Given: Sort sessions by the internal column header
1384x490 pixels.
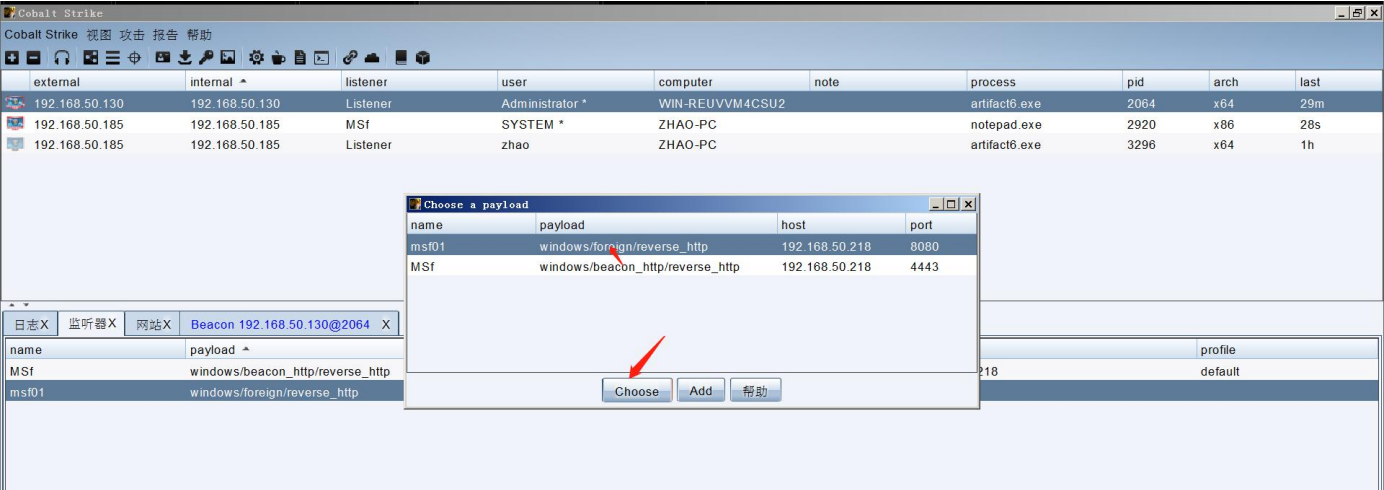Looking at the screenshot, I should tap(264, 82).
